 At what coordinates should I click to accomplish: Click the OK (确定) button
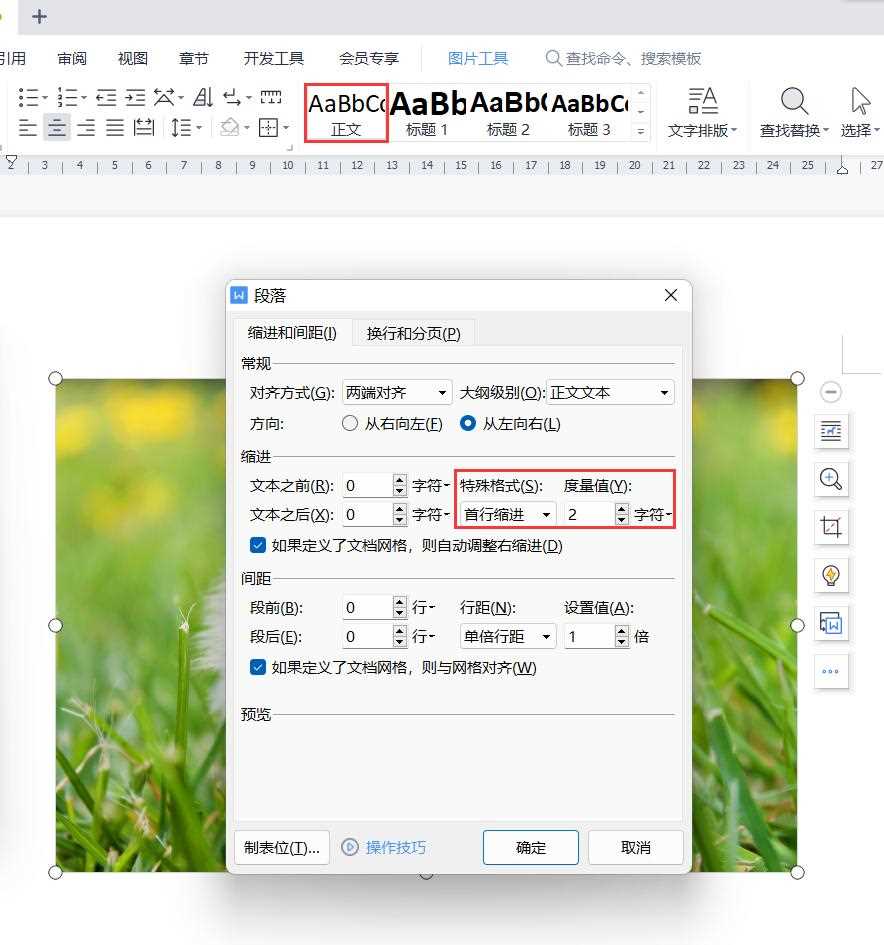click(x=530, y=847)
